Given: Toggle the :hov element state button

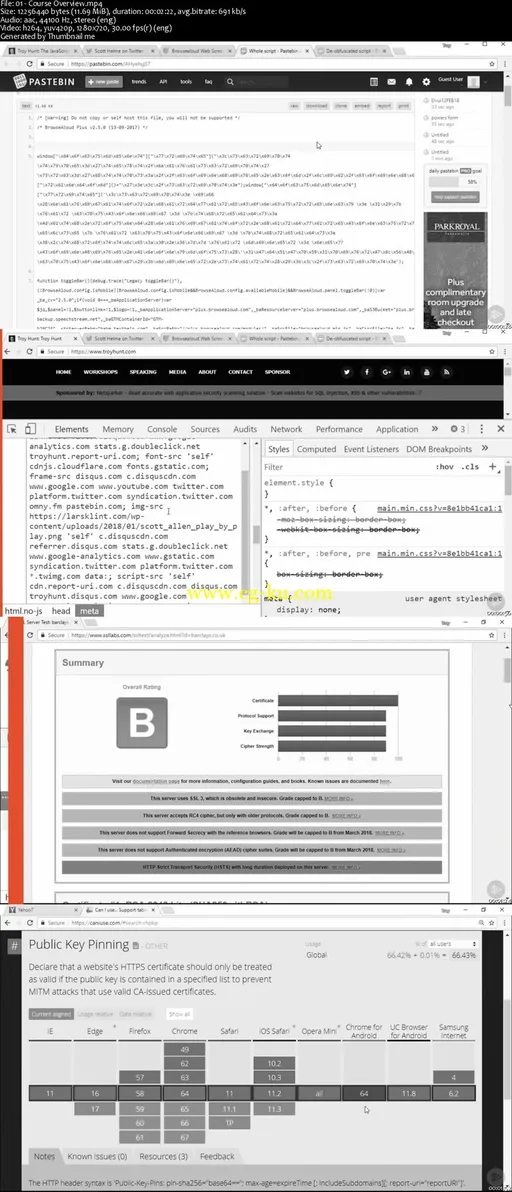Looking at the screenshot, I should click(445, 467).
